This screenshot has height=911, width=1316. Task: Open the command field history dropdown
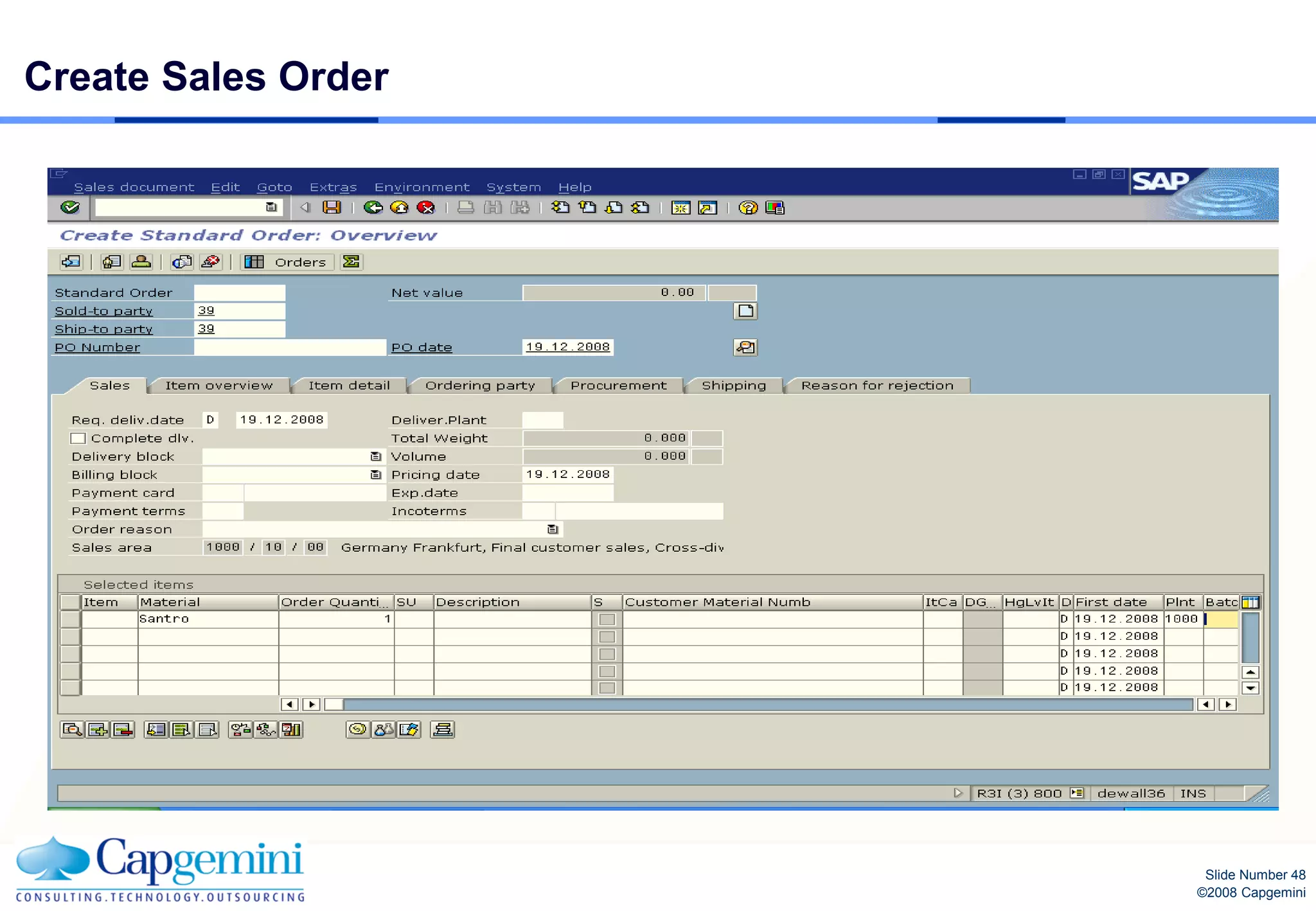pyautogui.click(x=271, y=208)
